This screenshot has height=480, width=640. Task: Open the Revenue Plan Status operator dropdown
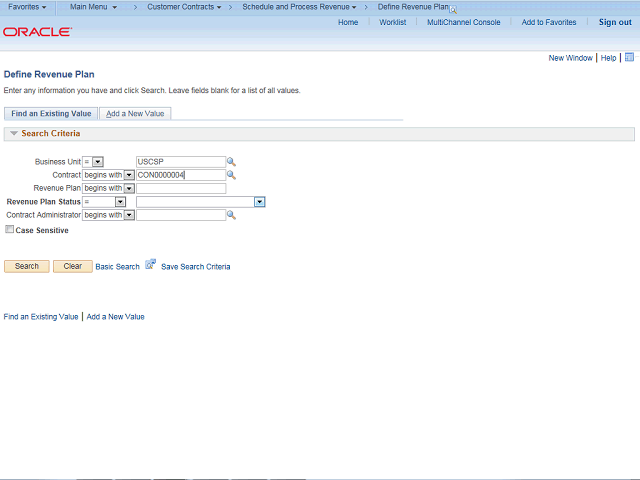(120, 202)
